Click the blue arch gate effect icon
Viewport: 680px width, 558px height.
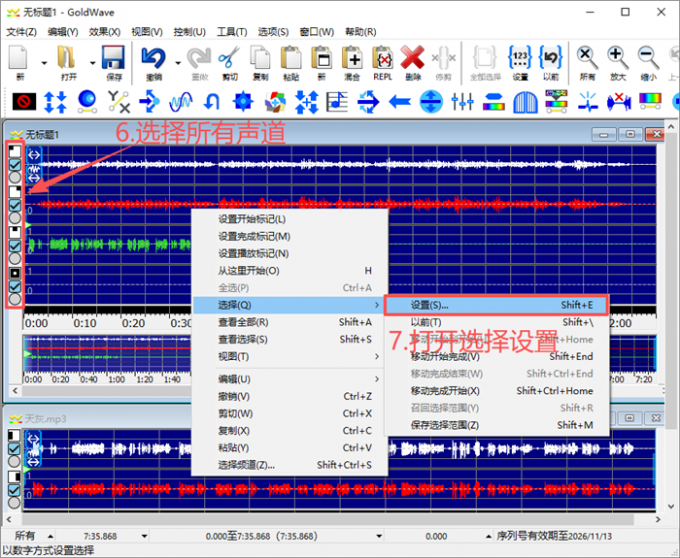click(525, 102)
